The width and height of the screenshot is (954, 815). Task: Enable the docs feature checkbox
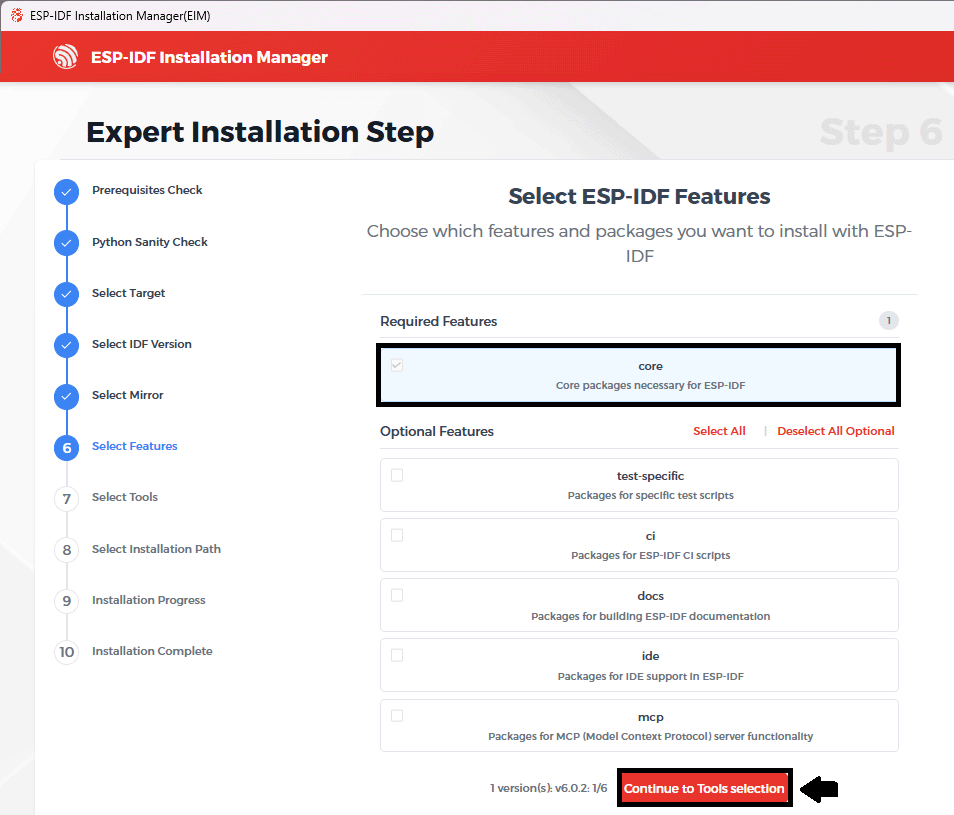point(397,595)
